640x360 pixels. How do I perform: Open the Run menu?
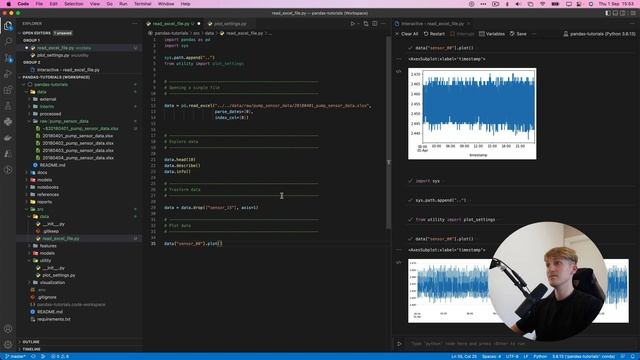pos(123,4)
